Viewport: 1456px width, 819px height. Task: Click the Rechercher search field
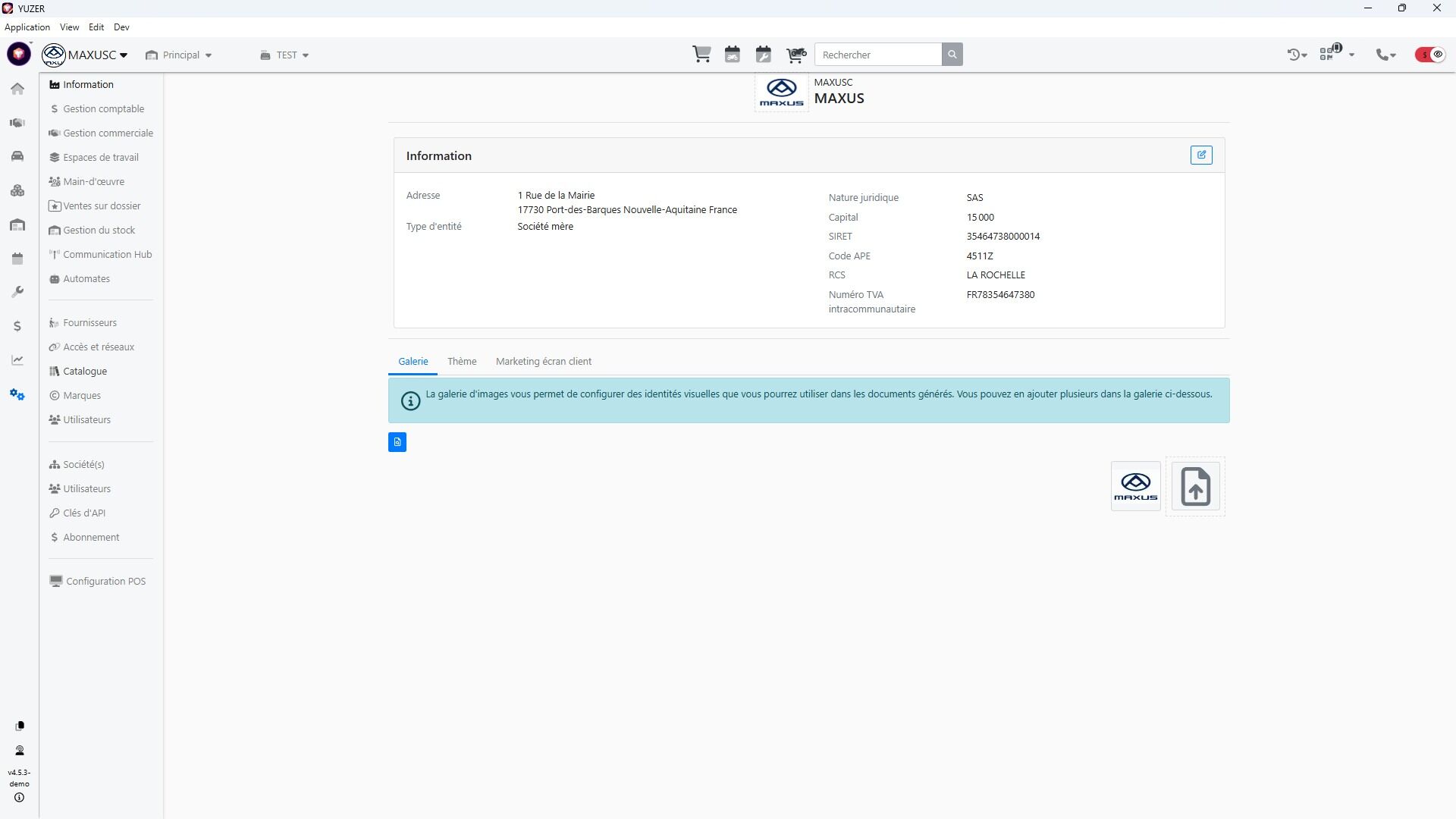click(877, 55)
